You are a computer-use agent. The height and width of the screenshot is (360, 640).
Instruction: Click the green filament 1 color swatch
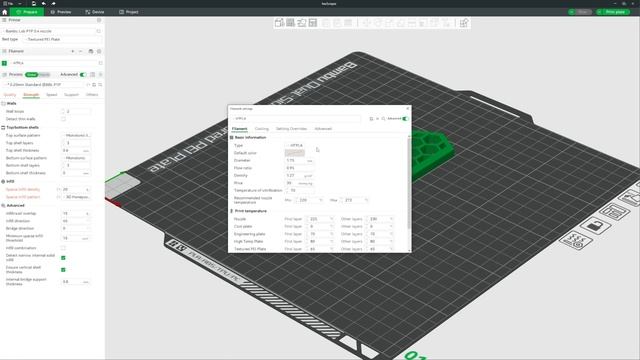pos(4,63)
